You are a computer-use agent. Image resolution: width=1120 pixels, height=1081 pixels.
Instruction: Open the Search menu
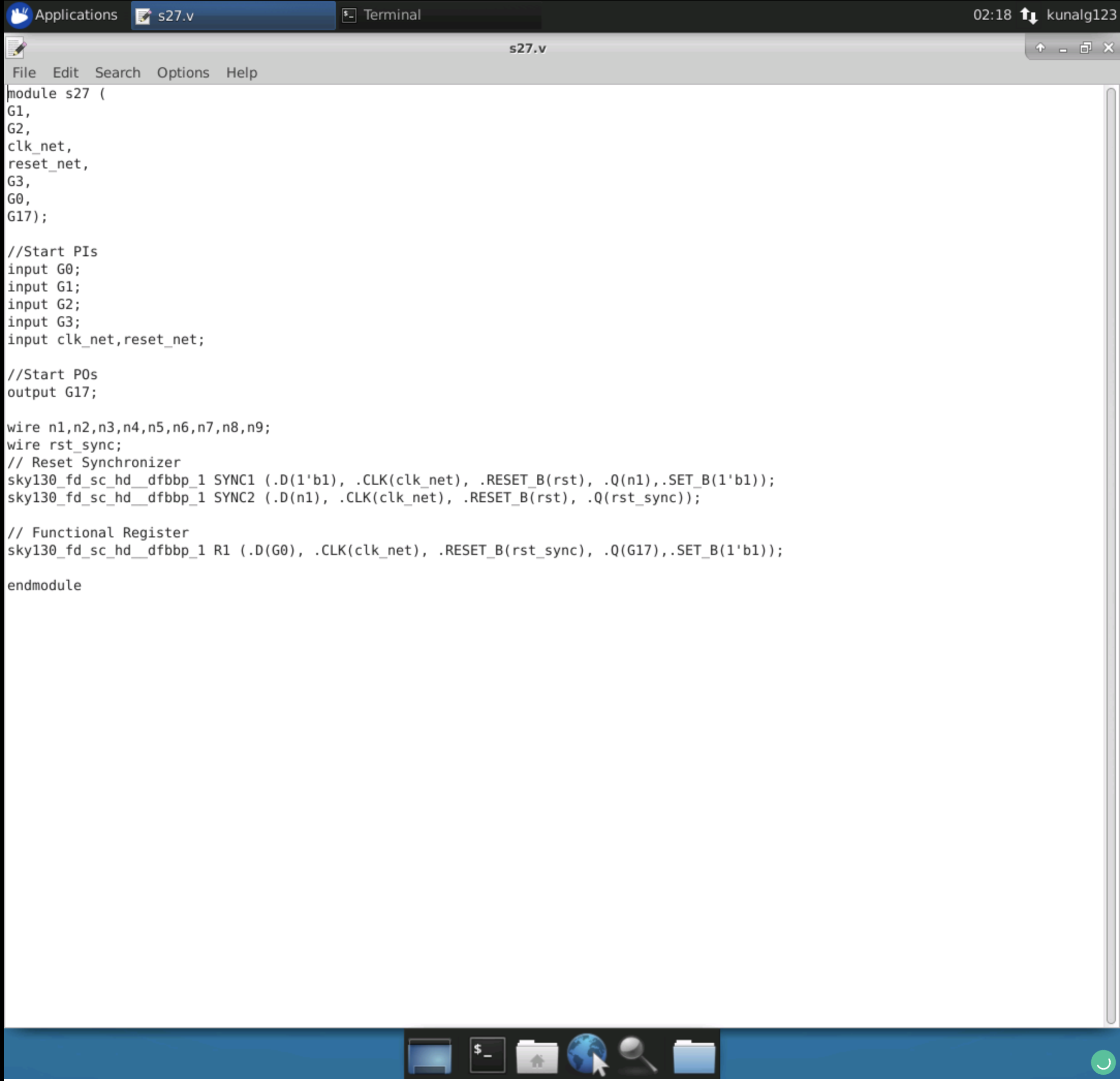117,72
